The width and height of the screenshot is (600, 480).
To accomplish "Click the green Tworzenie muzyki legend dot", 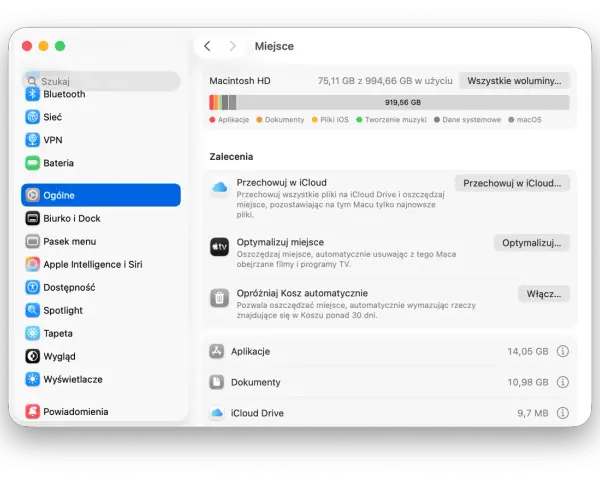I will click(x=359, y=120).
